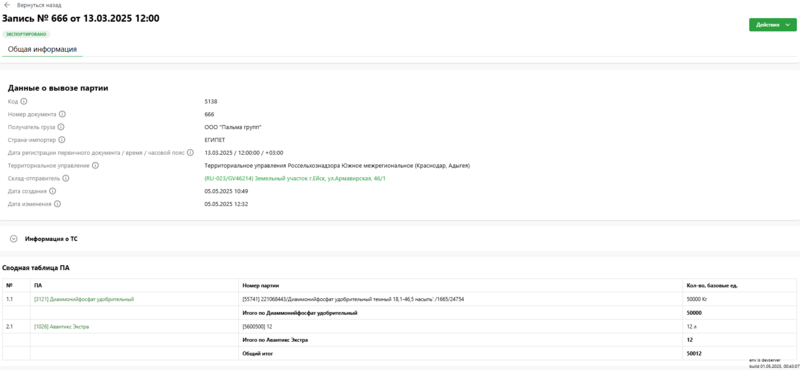
Task: Select the Общая информация tab
Action: pos(42,50)
